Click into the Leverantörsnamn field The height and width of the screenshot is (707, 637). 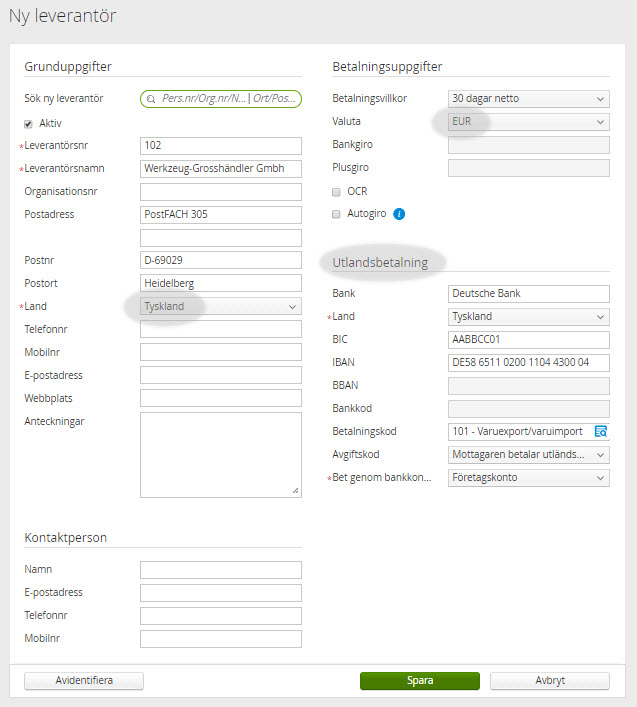point(220,168)
